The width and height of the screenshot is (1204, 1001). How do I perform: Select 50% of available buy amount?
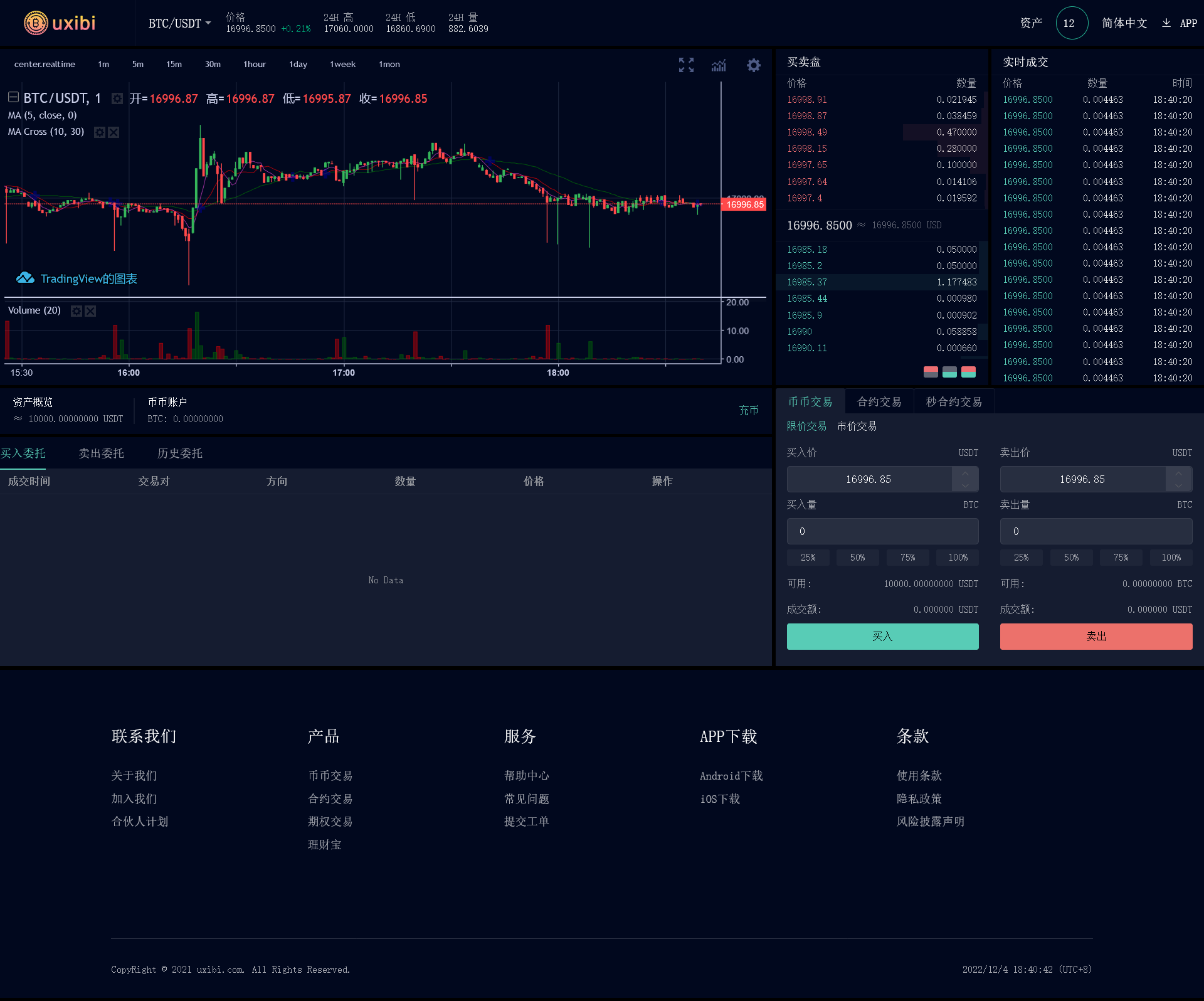click(x=857, y=557)
